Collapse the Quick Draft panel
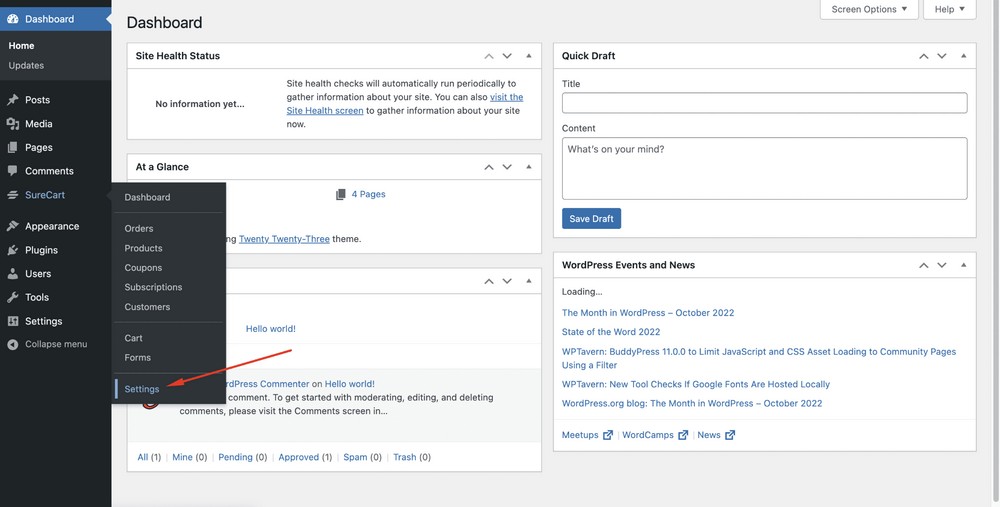The width and height of the screenshot is (1000, 507). (x=963, y=56)
